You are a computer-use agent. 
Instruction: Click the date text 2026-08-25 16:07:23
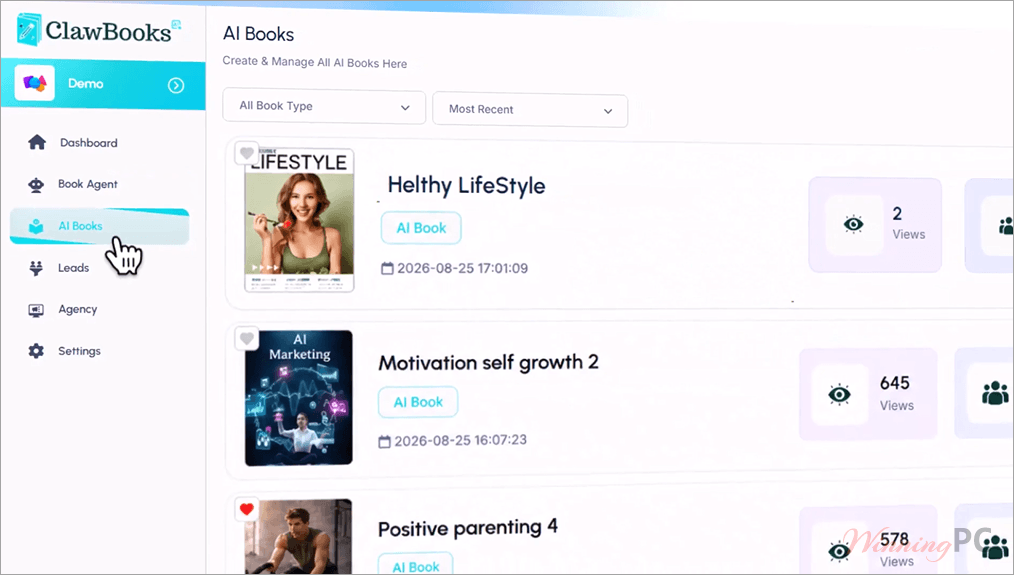tap(460, 440)
